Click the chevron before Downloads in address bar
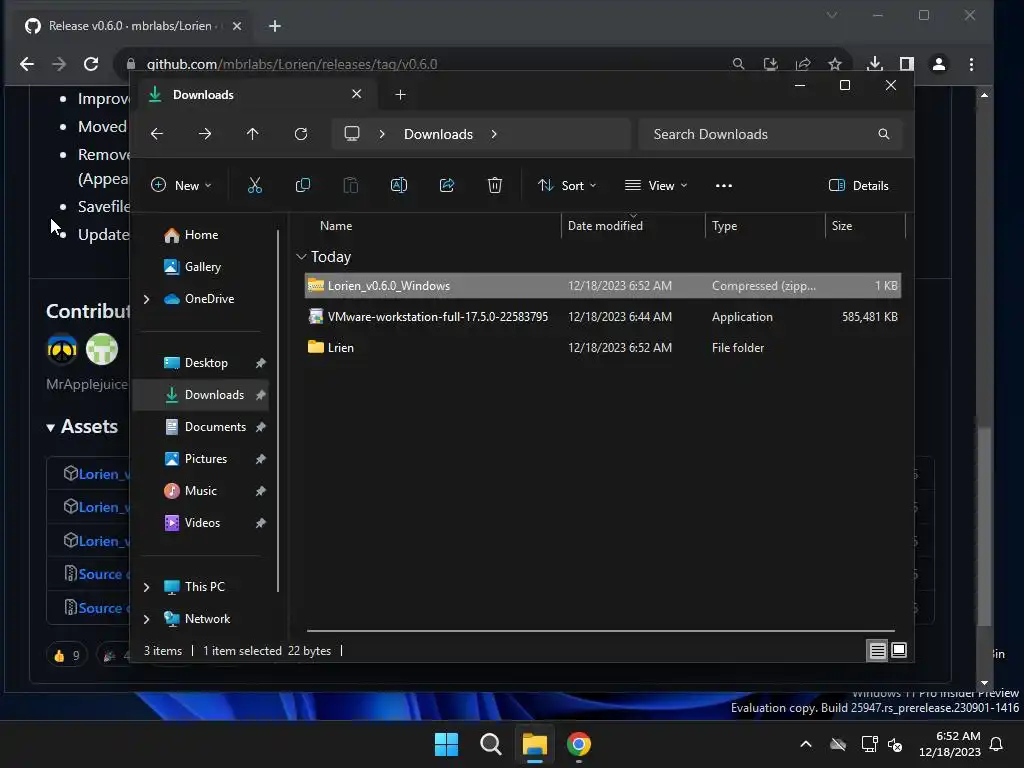This screenshot has width=1024, height=768. pos(382,134)
